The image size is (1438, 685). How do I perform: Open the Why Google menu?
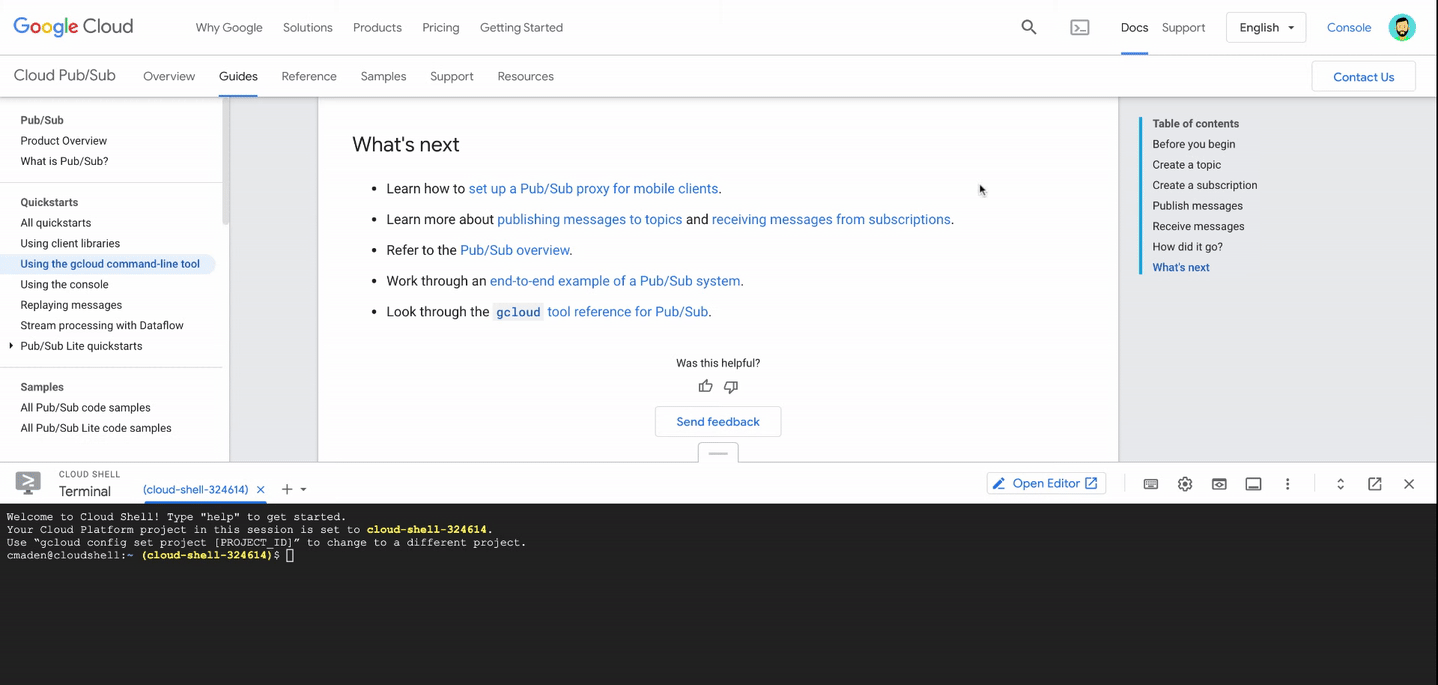pos(229,27)
